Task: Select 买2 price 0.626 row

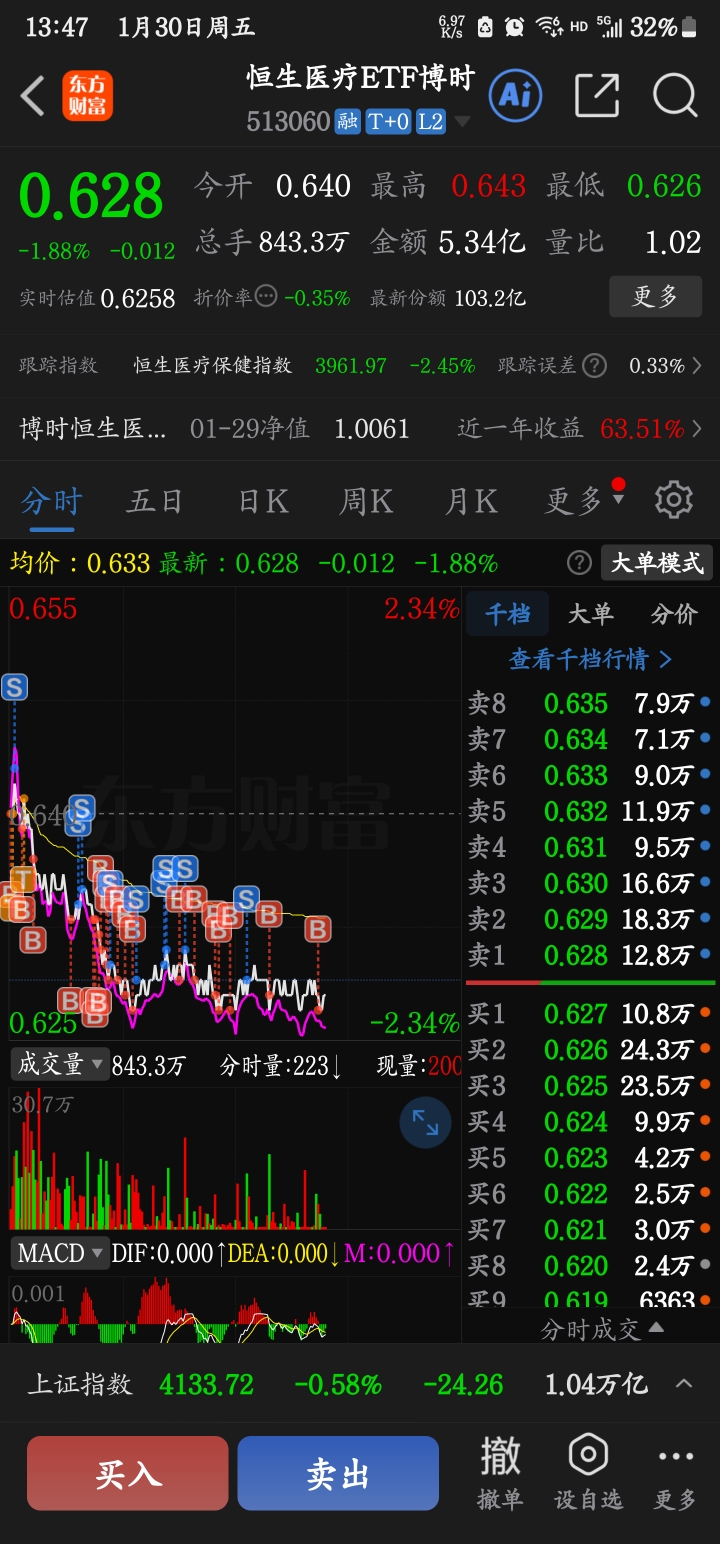Action: coord(590,1050)
